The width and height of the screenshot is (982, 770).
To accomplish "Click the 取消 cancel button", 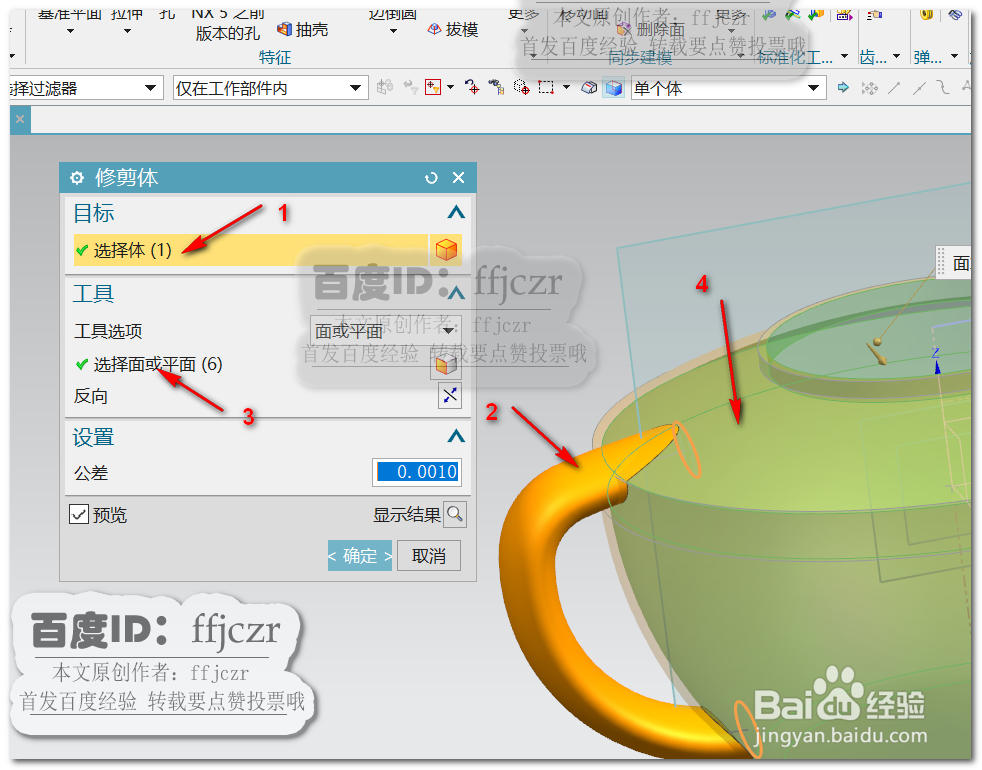I will coord(429,556).
